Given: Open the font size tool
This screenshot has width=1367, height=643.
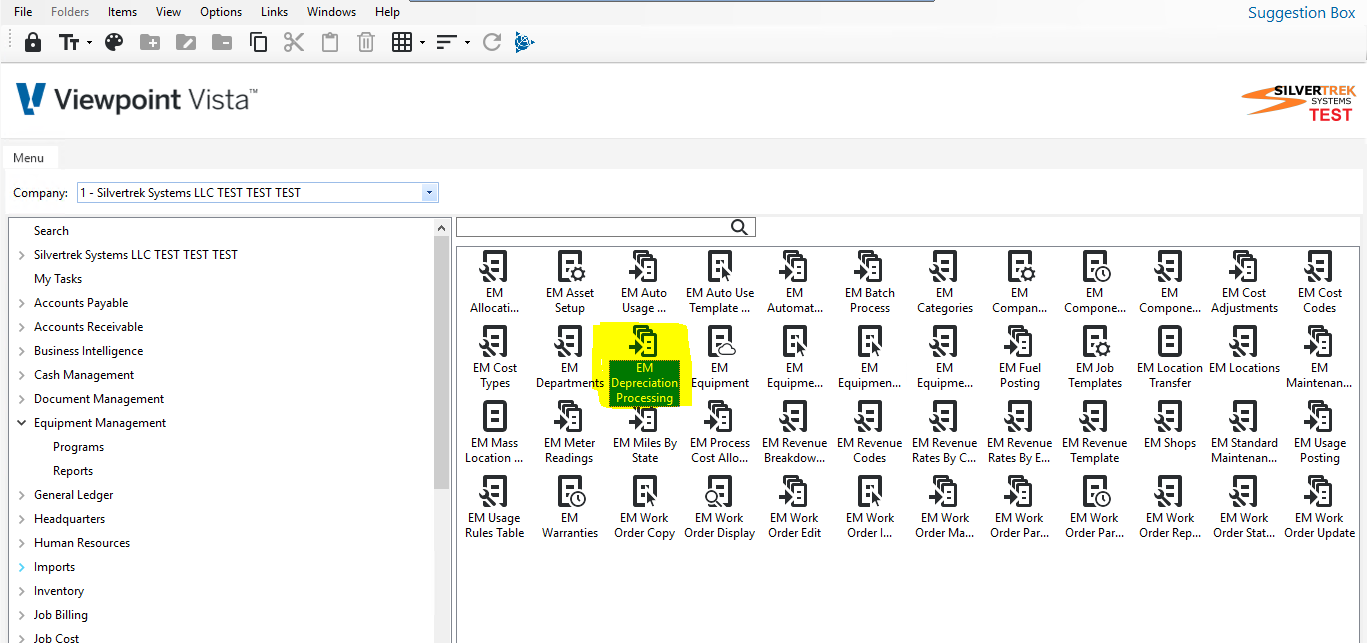Looking at the screenshot, I should (x=69, y=42).
